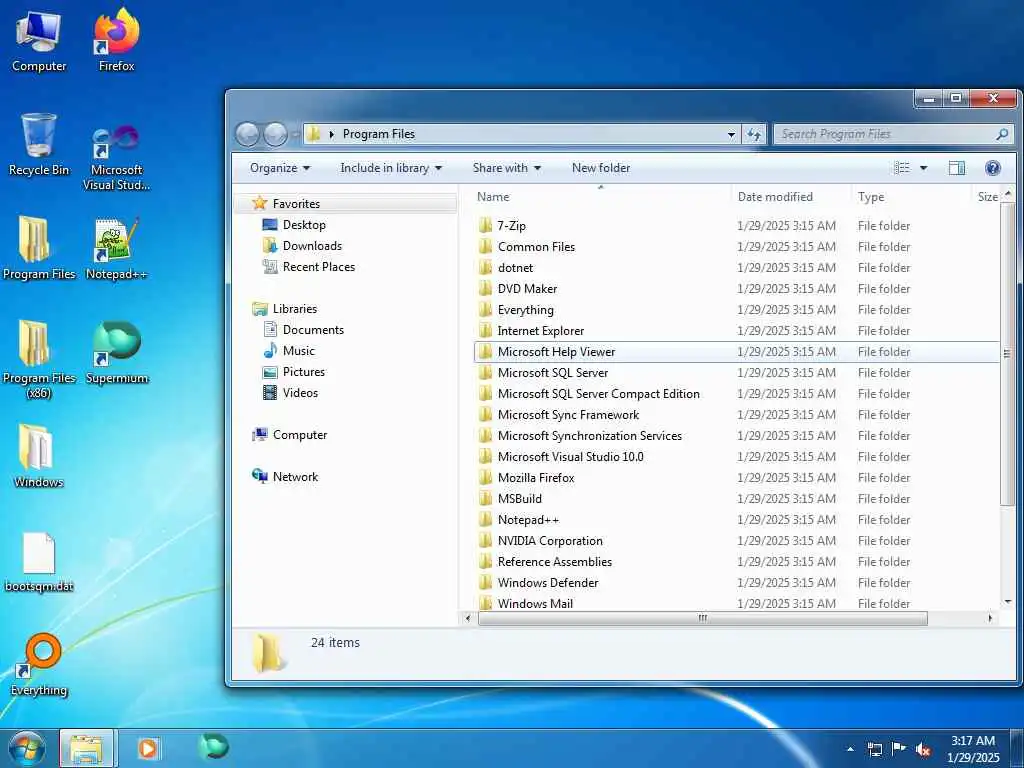Click the taskbar clock showing 3:17 AM
1024x768 pixels.
pyautogui.click(x=973, y=749)
